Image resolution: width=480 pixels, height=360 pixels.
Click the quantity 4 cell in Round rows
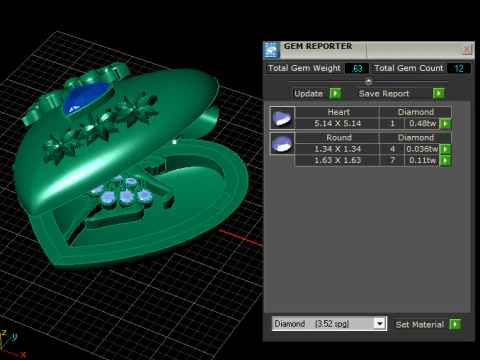(x=392, y=149)
